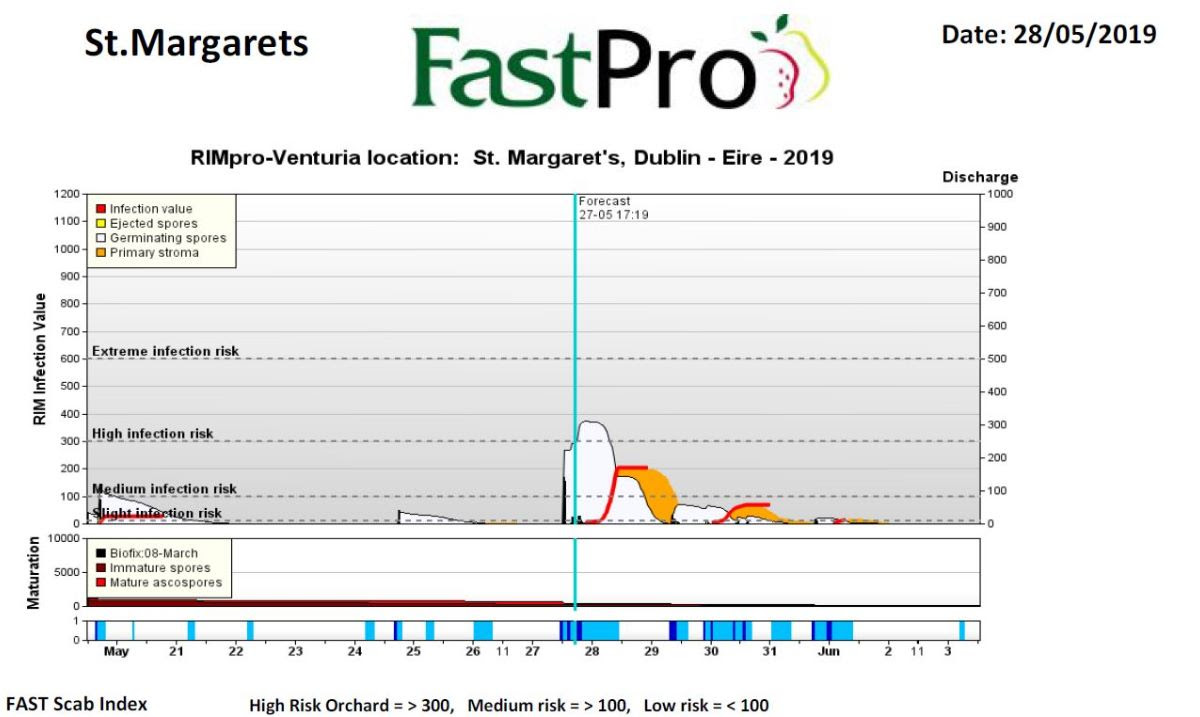Click the 'RIM Infection Value' axis title
The width and height of the screenshot is (1200, 717).
[41, 359]
